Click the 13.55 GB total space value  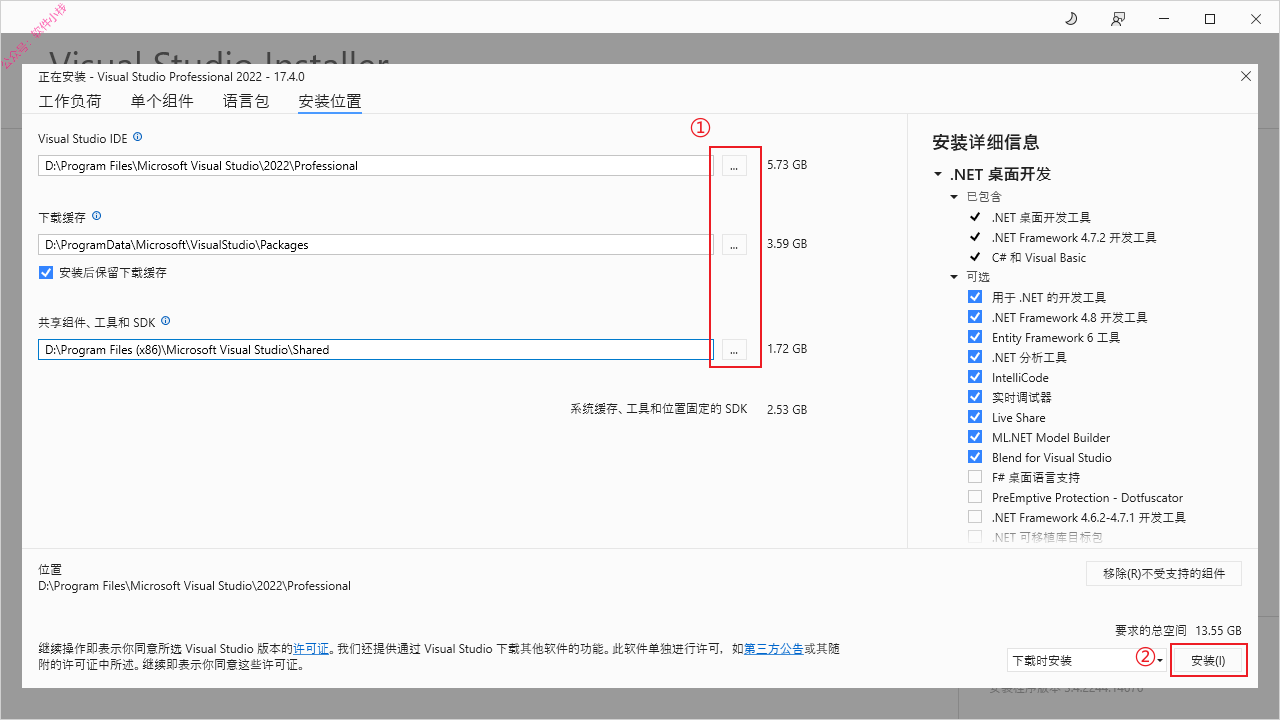point(1217,631)
